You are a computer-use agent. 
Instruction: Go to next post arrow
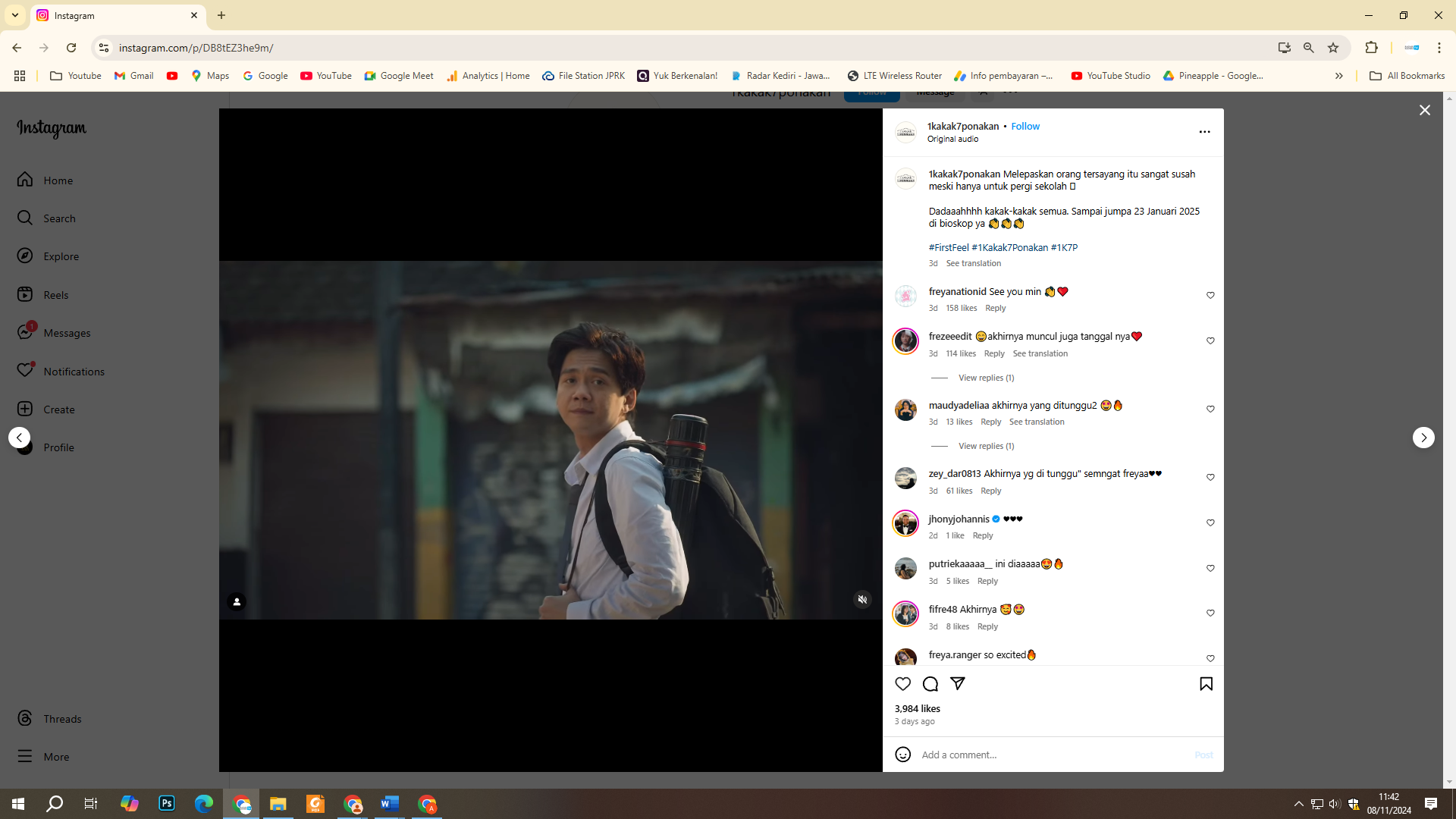[x=1423, y=438]
